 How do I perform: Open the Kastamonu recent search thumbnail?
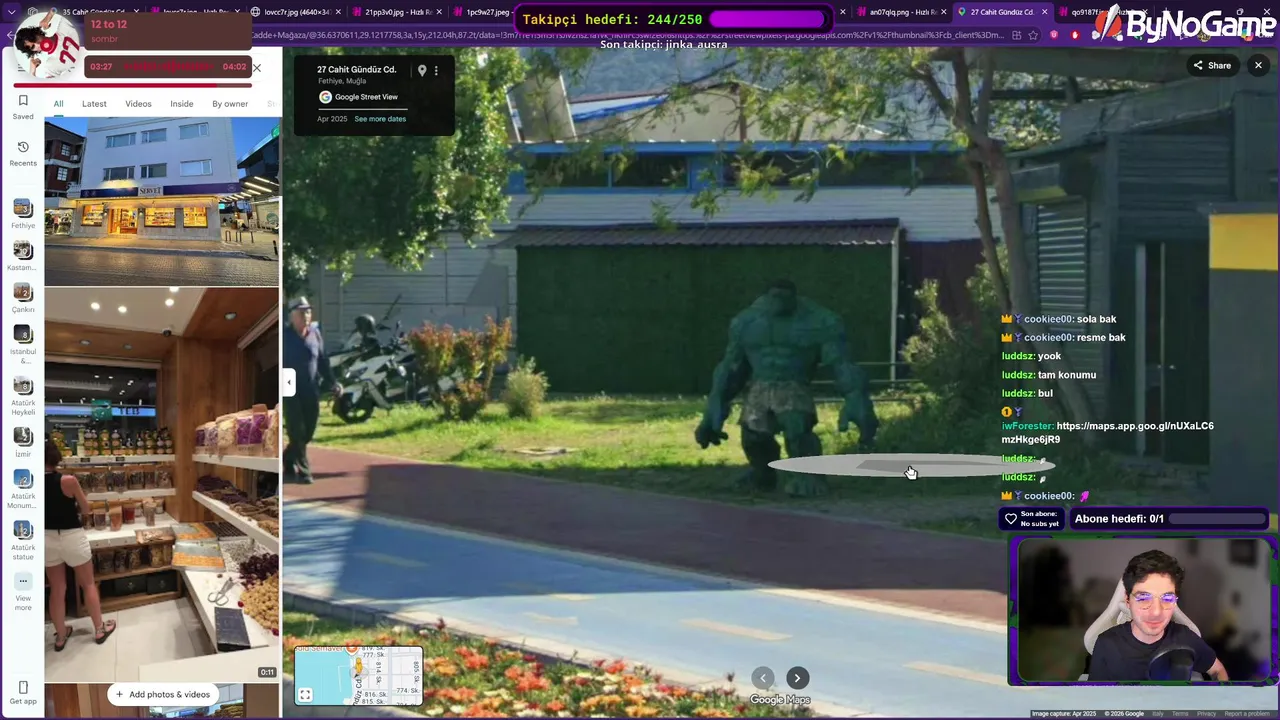[23, 250]
